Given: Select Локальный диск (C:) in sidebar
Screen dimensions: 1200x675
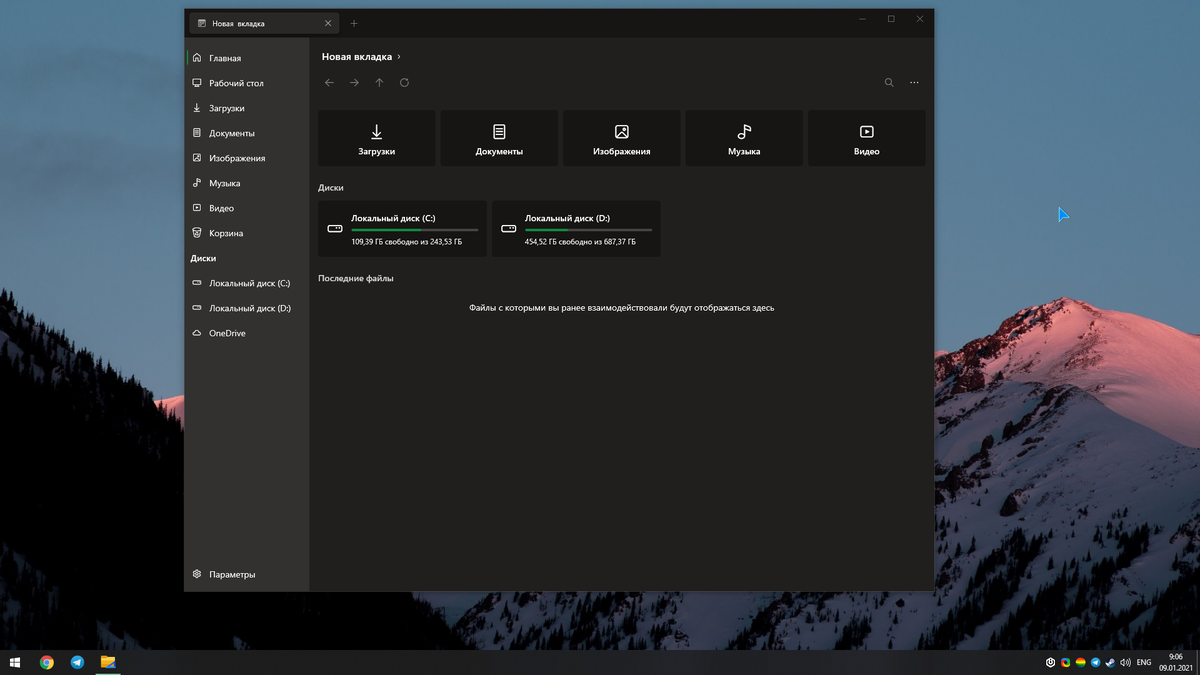Looking at the screenshot, I should click(247, 283).
